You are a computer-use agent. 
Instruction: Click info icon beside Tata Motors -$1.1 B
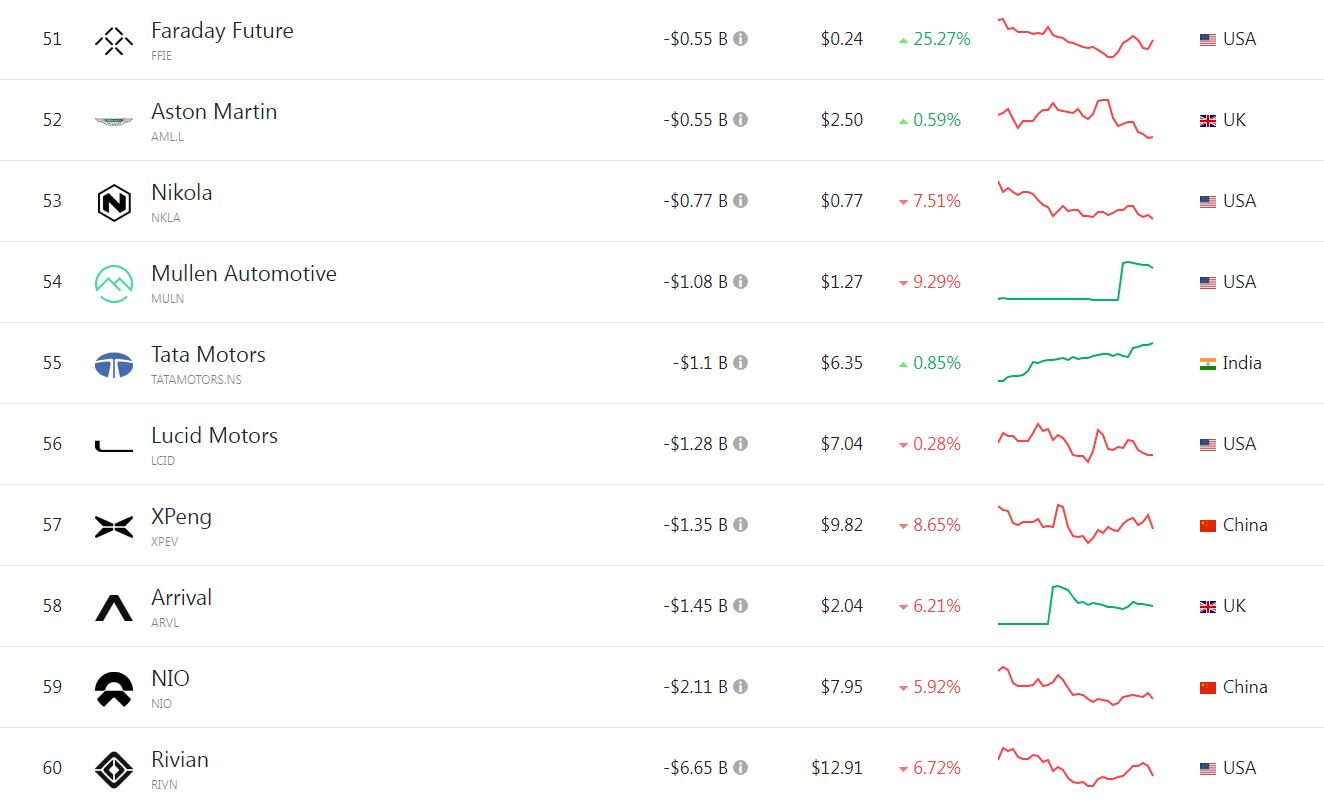(x=740, y=363)
